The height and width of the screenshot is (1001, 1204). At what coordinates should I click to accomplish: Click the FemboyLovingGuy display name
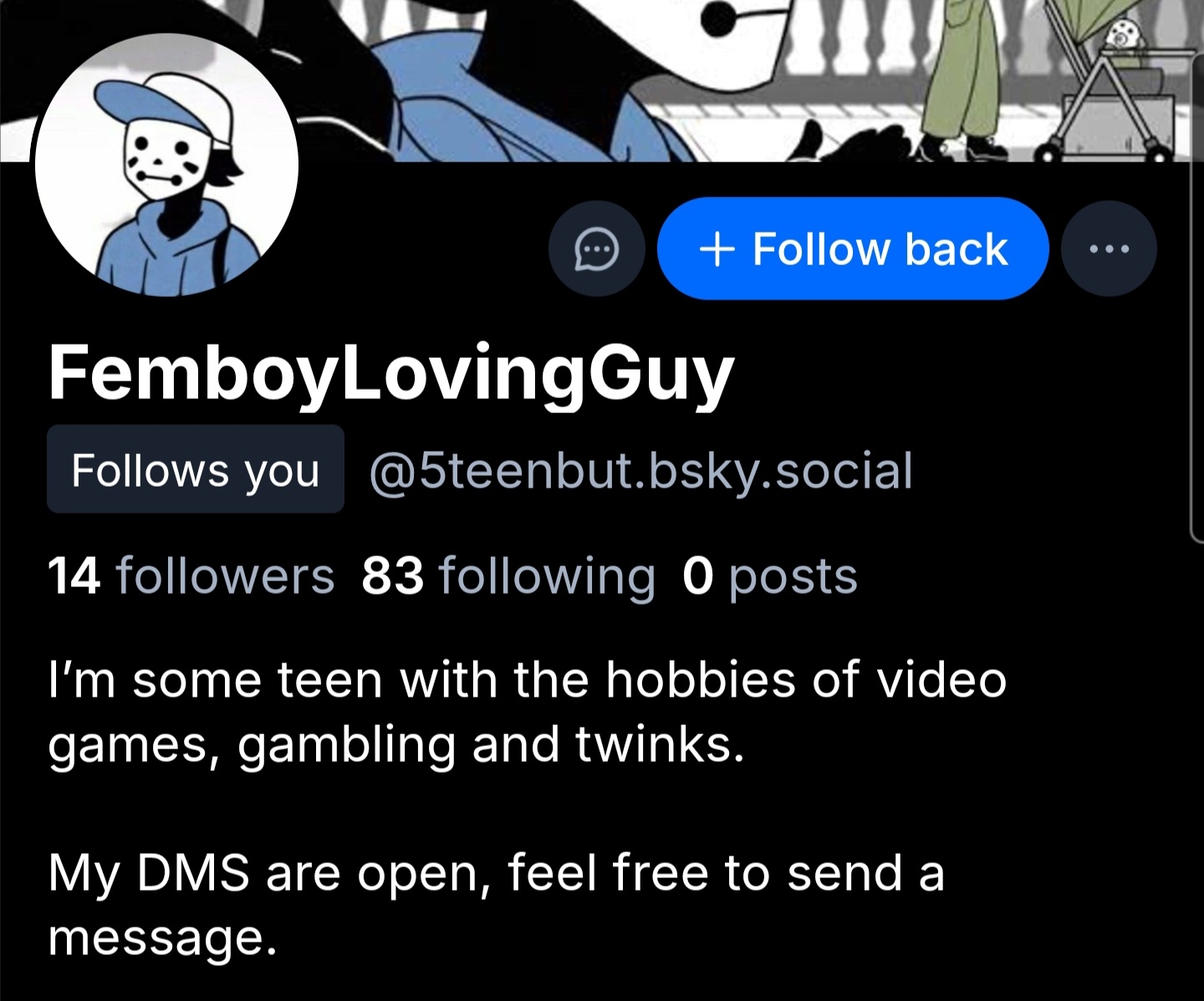391,374
